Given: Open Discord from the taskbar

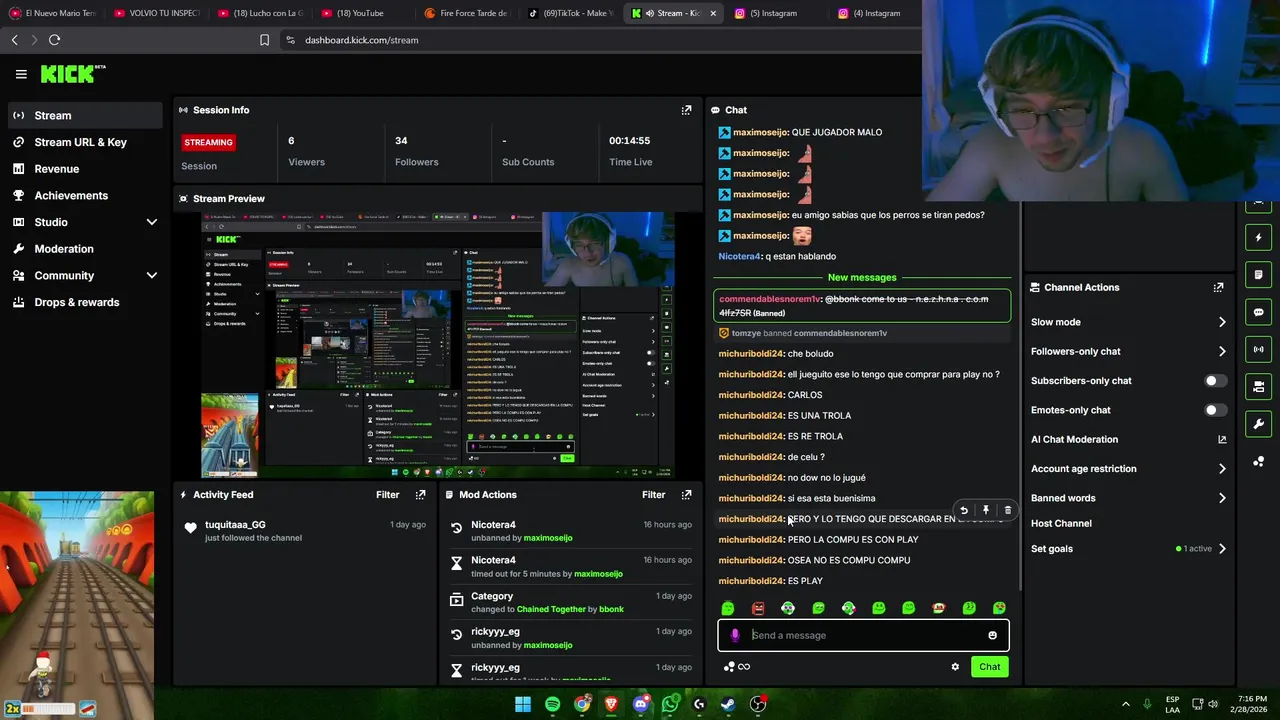Looking at the screenshot, I should point(641,704).
